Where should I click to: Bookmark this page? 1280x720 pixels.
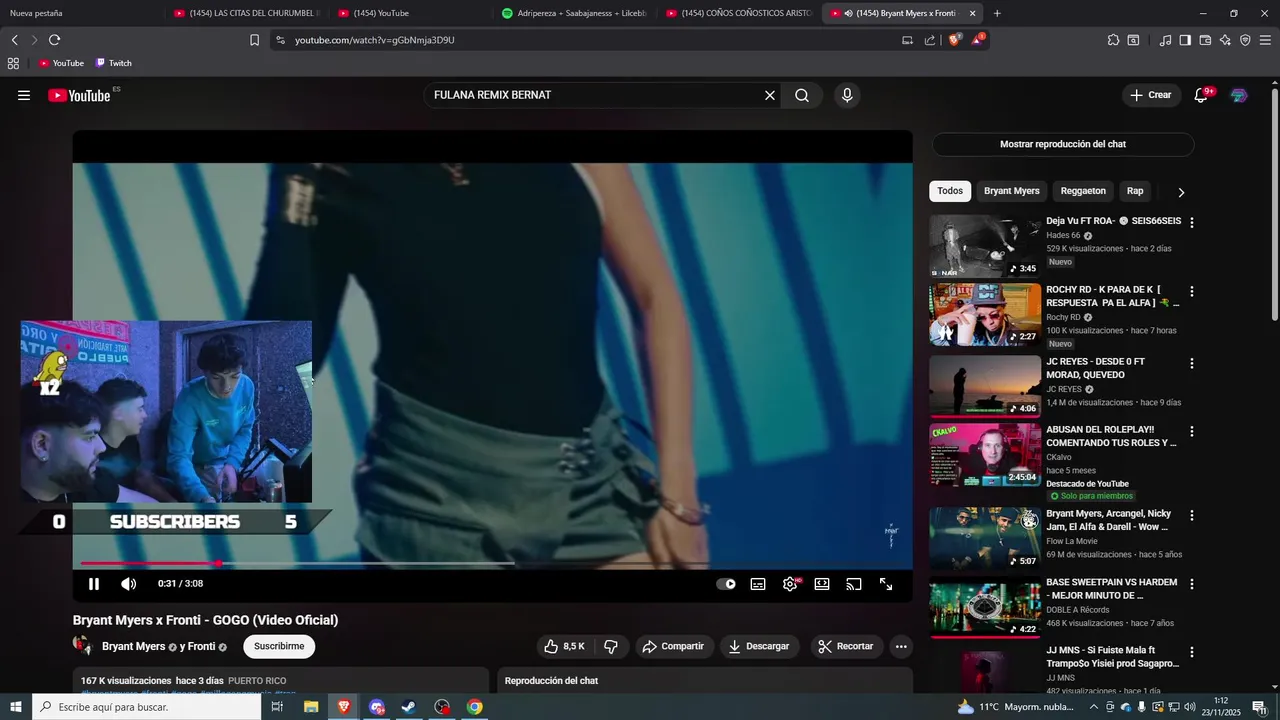tap(254, 40)
